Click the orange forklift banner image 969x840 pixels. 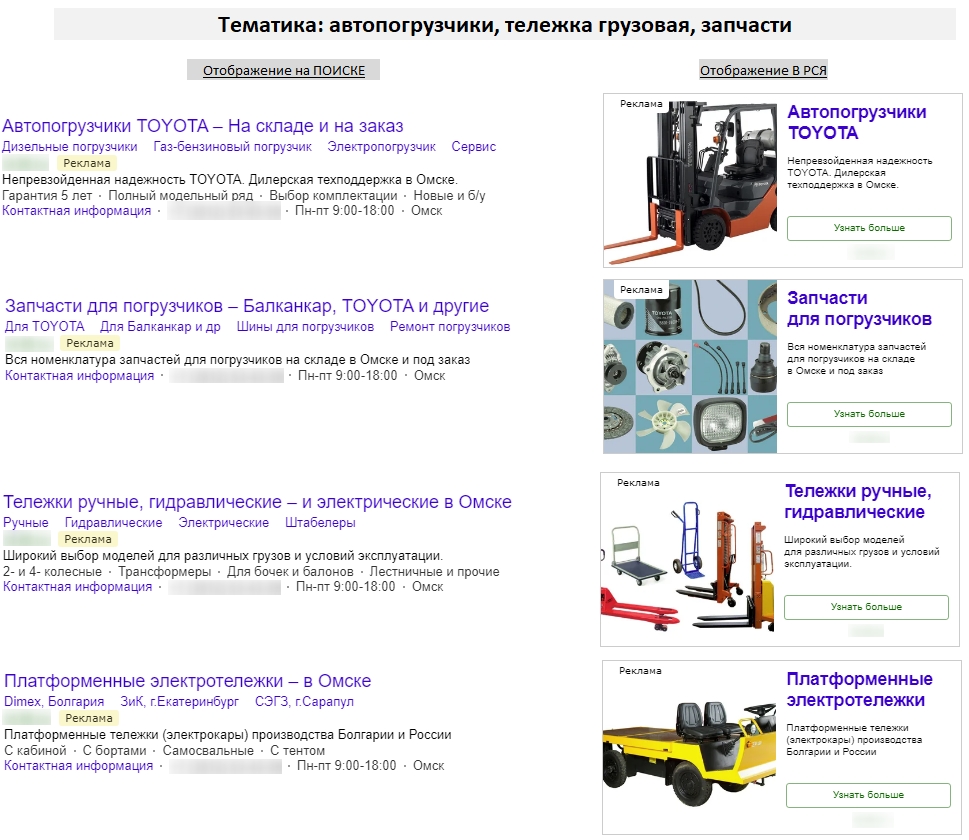click(690, 180)
